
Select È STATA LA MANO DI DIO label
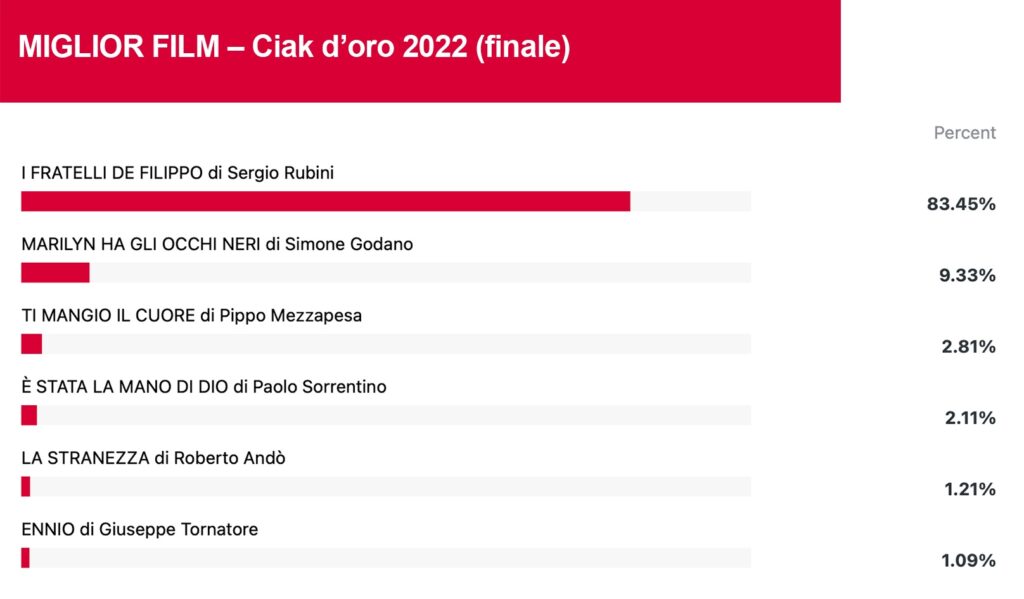click(x=204, y=387)
